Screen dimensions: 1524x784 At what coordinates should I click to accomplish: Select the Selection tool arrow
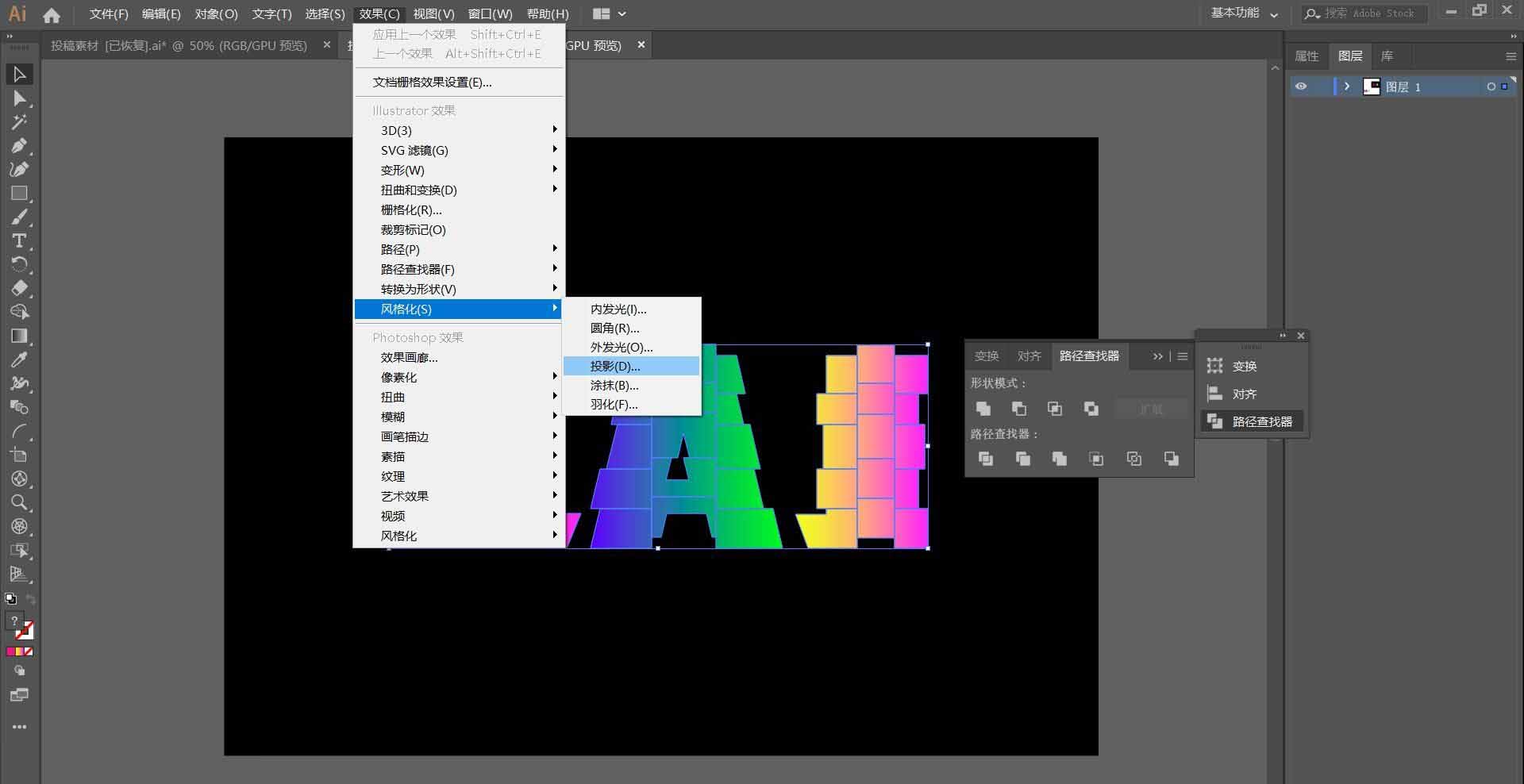click(x=20, y=75)
